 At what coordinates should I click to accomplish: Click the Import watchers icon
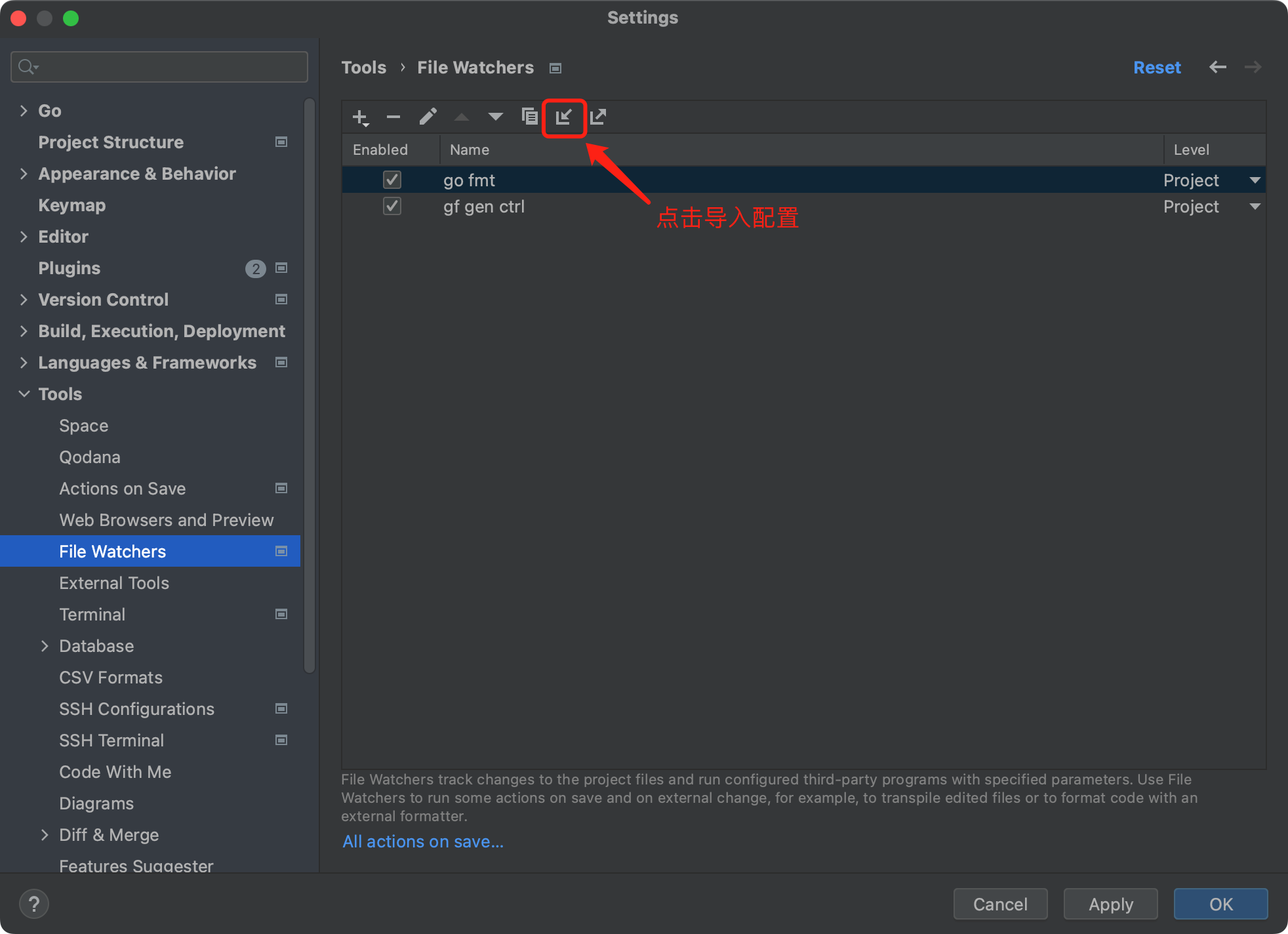564,117
